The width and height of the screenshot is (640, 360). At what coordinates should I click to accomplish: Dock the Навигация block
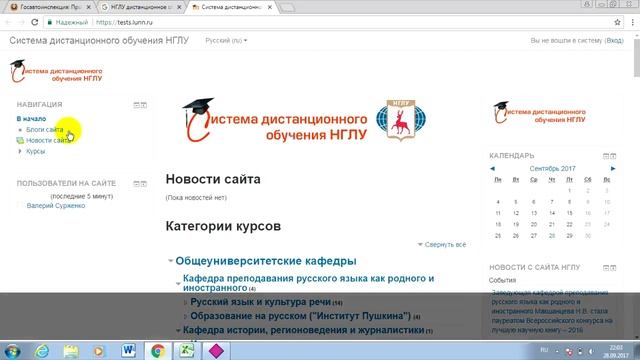click(144, 105)
